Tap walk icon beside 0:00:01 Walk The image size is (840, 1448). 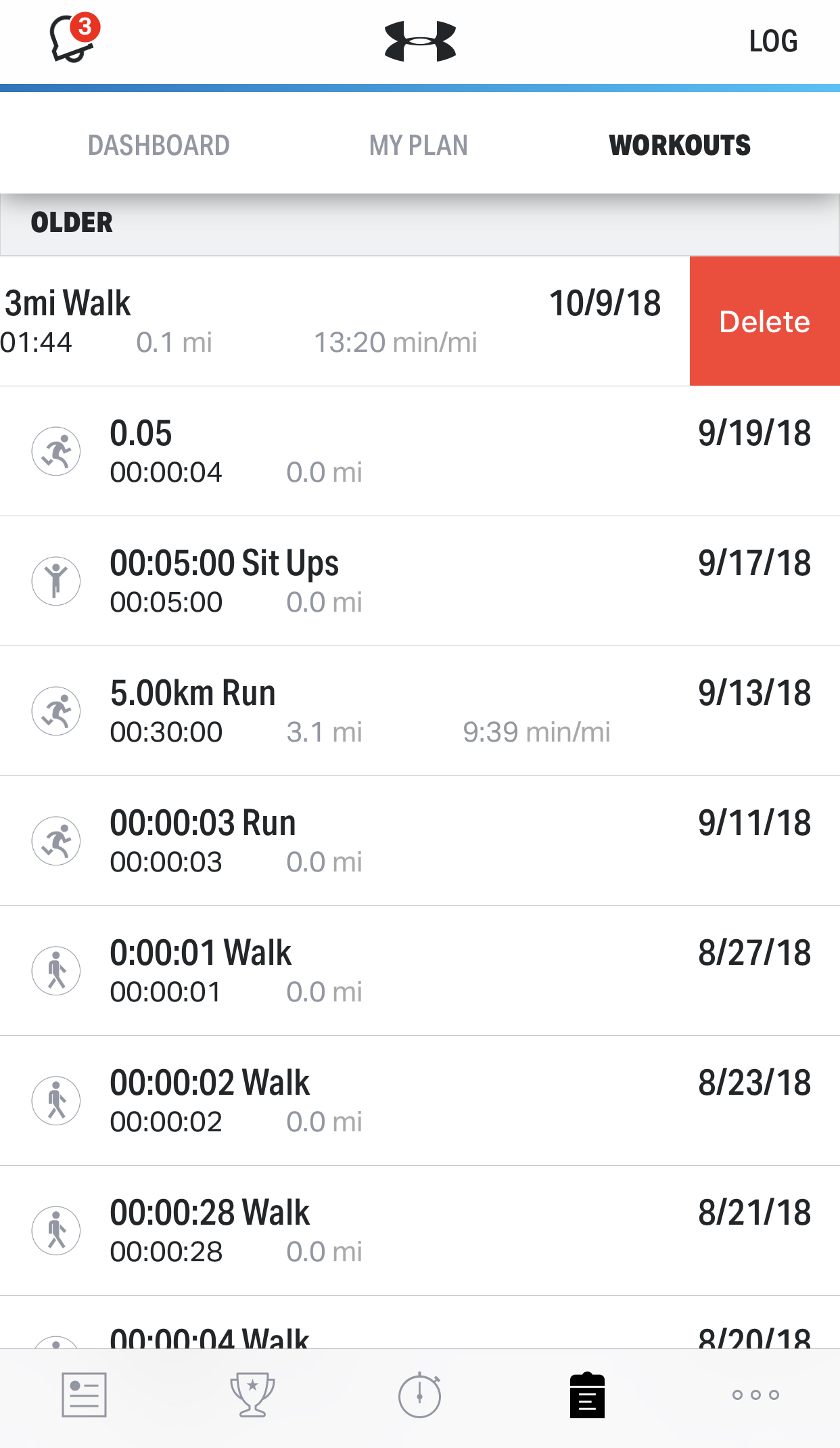[56, 971]
